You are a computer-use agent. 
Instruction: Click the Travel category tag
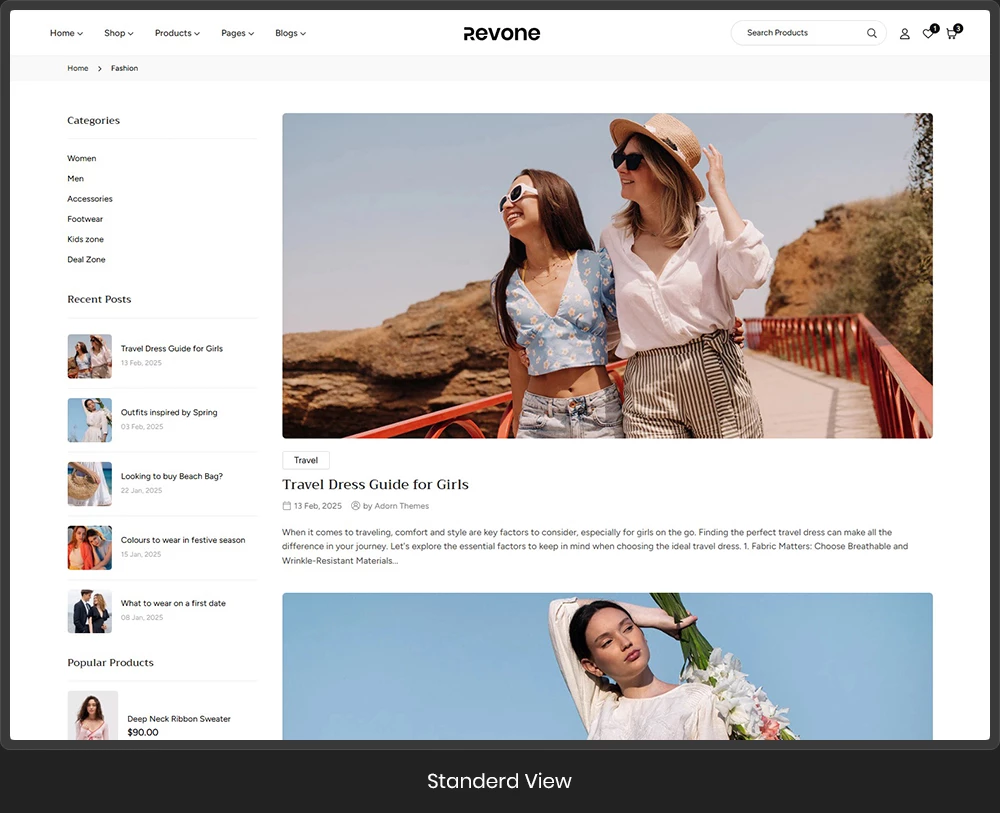tap(305, 460)
